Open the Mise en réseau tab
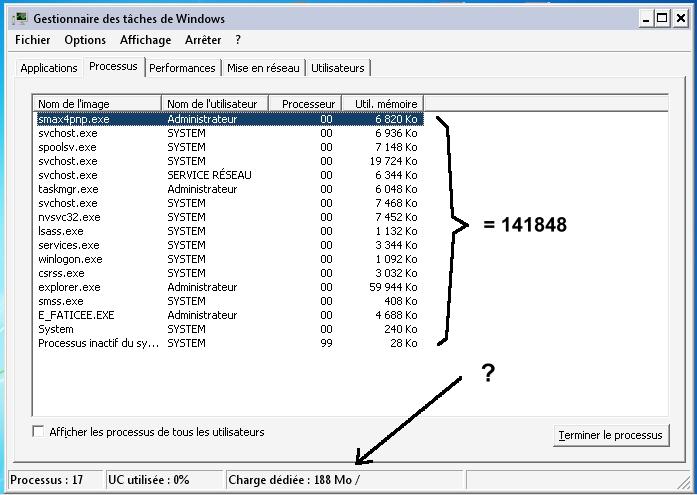Viewport: 697px width, 495px height. pyautogui.click(x=263, y=68)
